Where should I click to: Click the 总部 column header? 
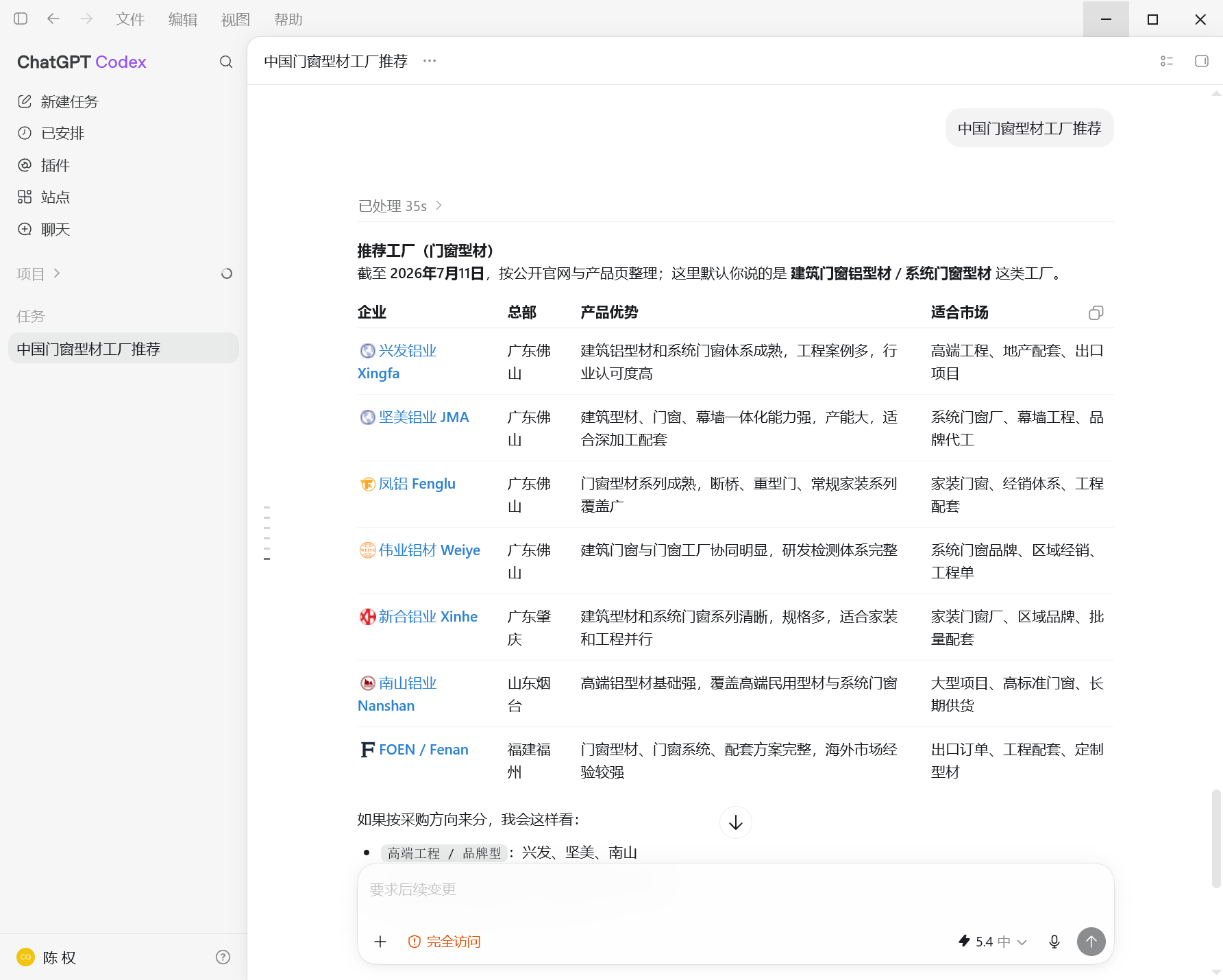coord(522,313)
